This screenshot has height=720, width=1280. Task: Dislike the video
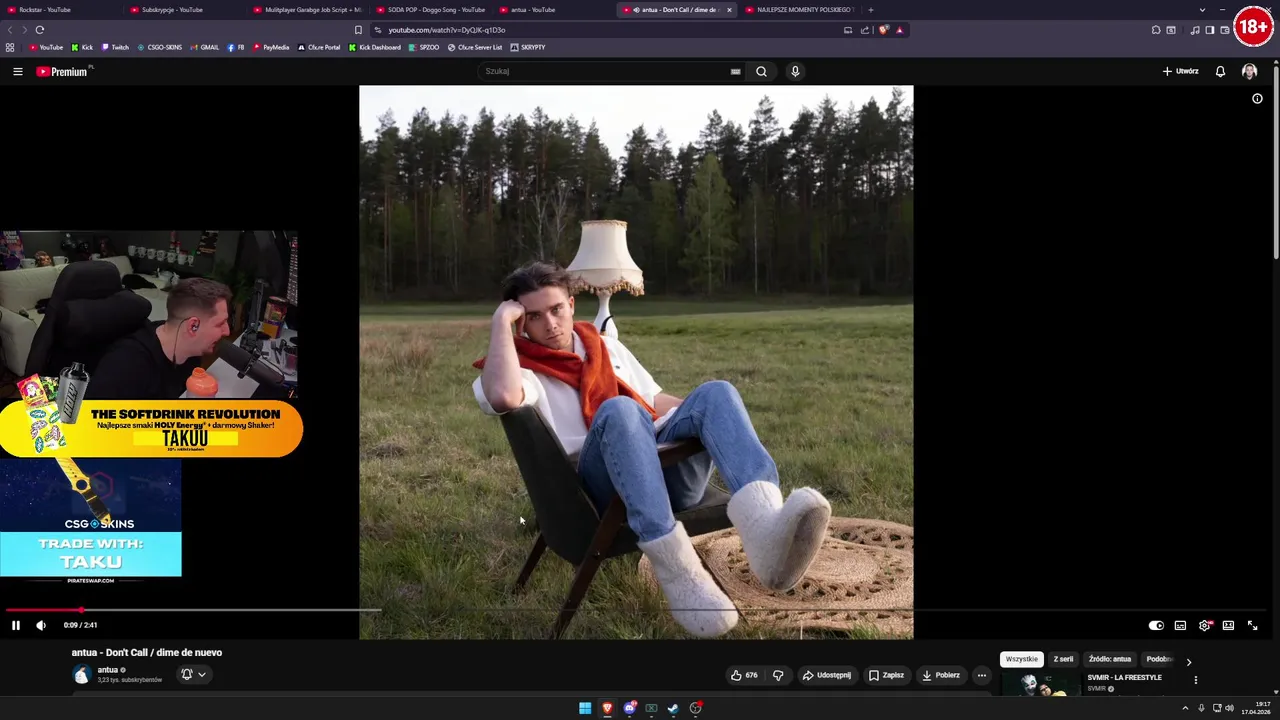[778, 675]
